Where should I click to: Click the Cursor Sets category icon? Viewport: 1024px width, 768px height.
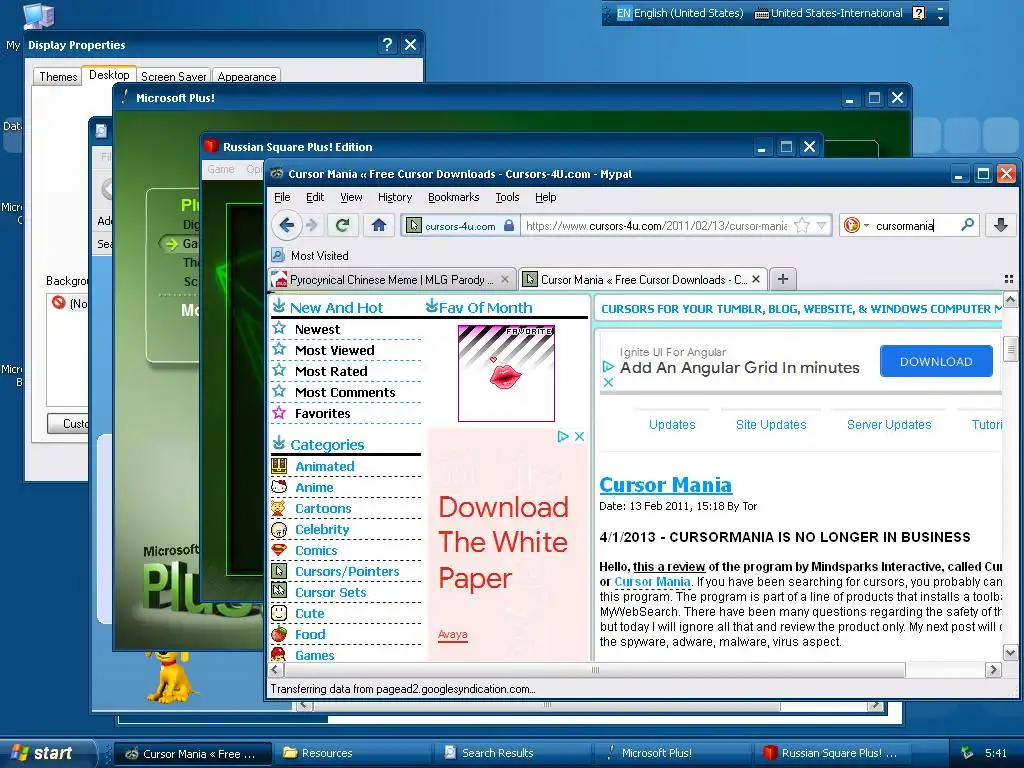(279, 592)
